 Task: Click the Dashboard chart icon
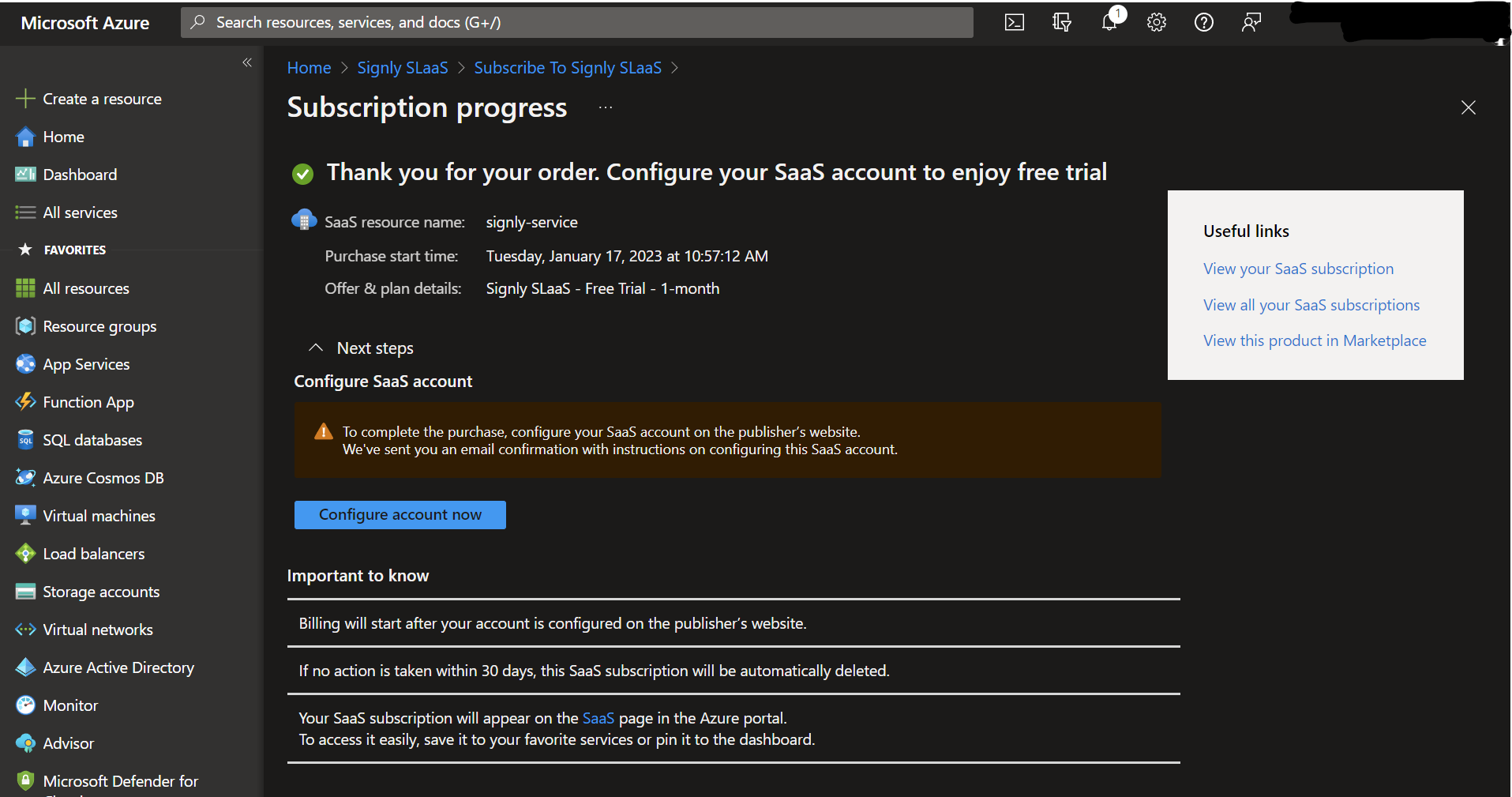pyautogui.click(x=25, y=175)
